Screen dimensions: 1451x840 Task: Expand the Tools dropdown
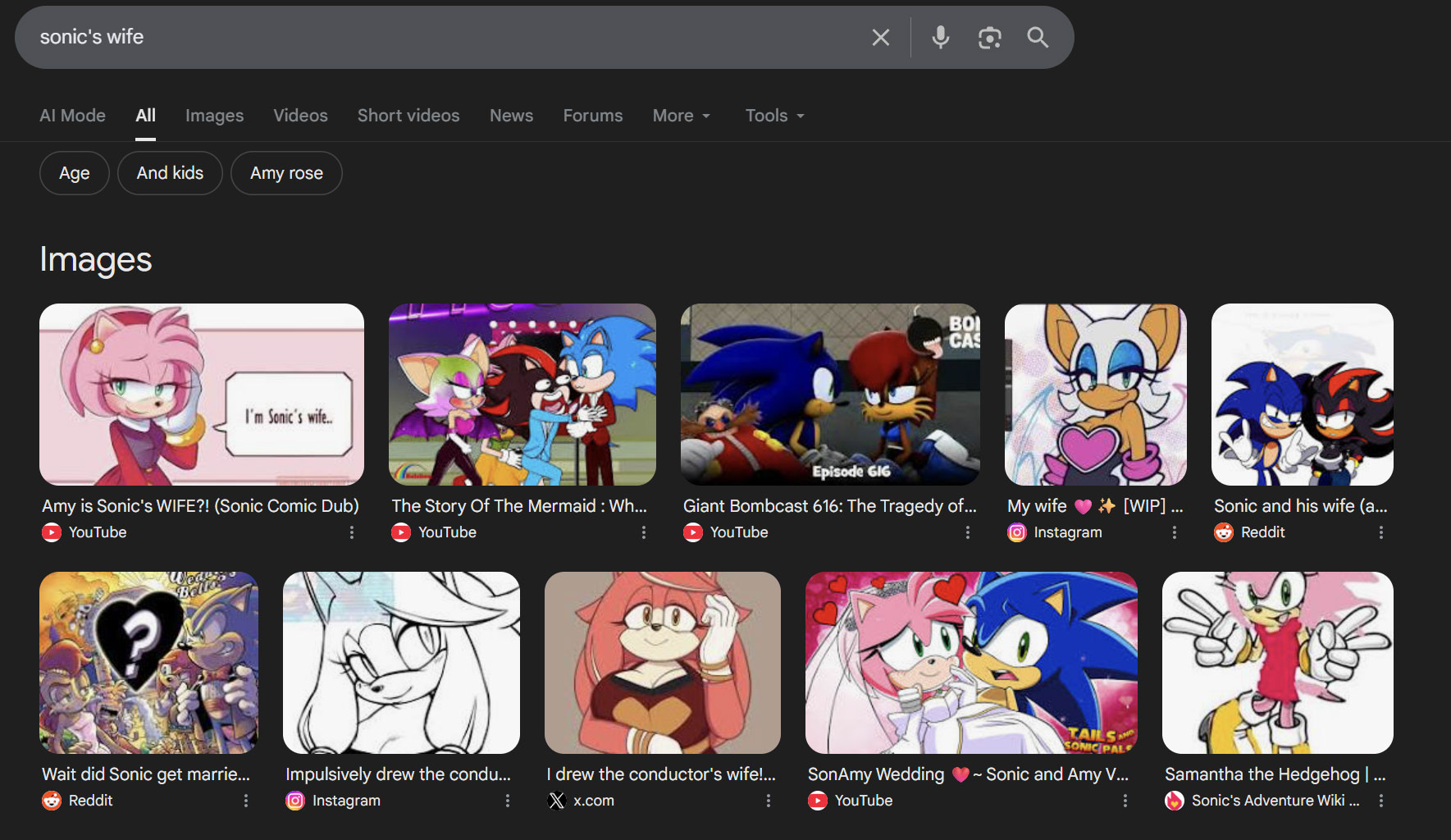coord(775,116)
